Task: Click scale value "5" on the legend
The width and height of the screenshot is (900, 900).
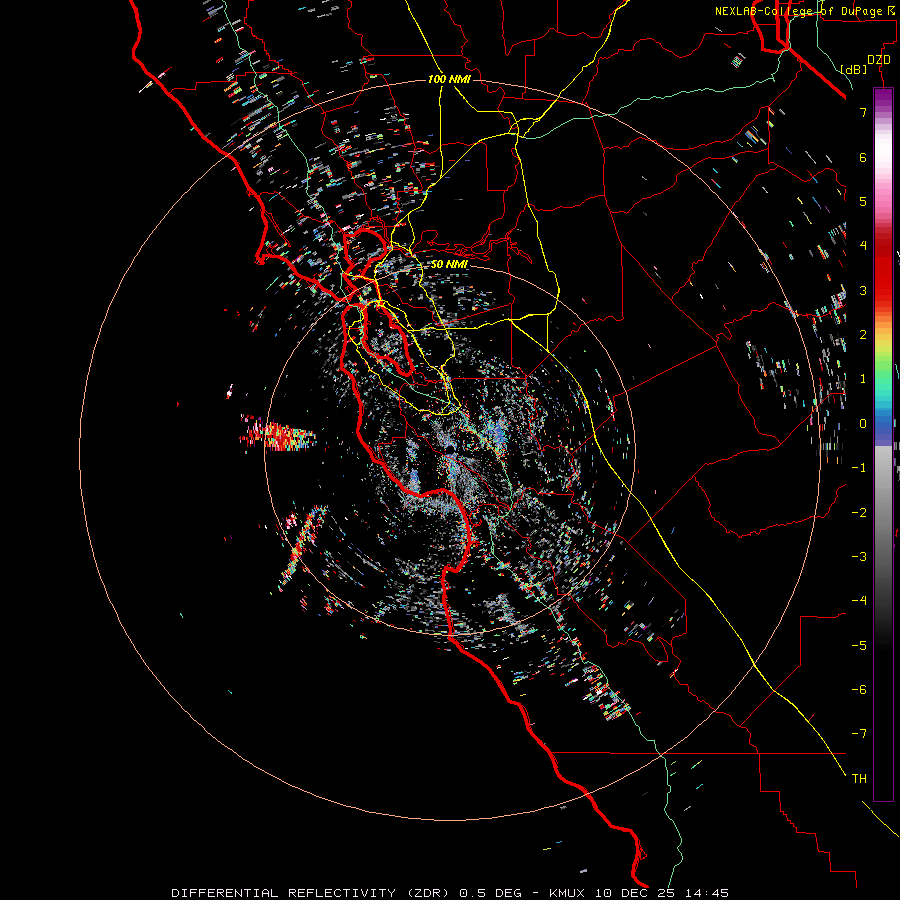Action: coord(863,201)
